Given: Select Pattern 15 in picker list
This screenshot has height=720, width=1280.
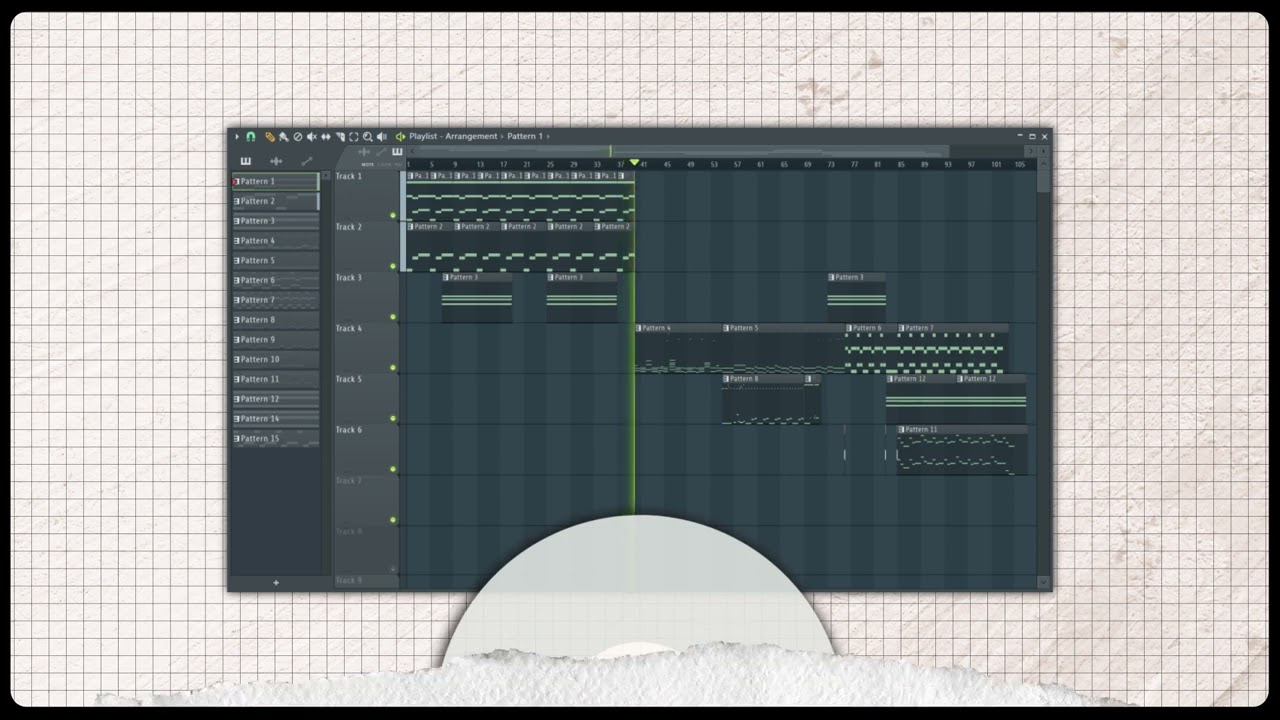Looking at the screenshot, I should click(275, 439).
